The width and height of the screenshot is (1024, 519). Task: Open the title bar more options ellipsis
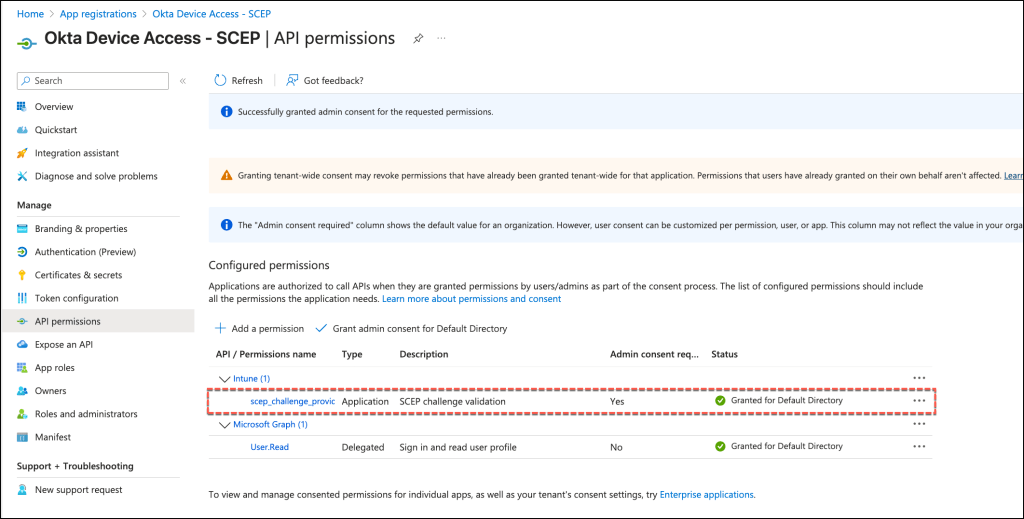[442, 39]
